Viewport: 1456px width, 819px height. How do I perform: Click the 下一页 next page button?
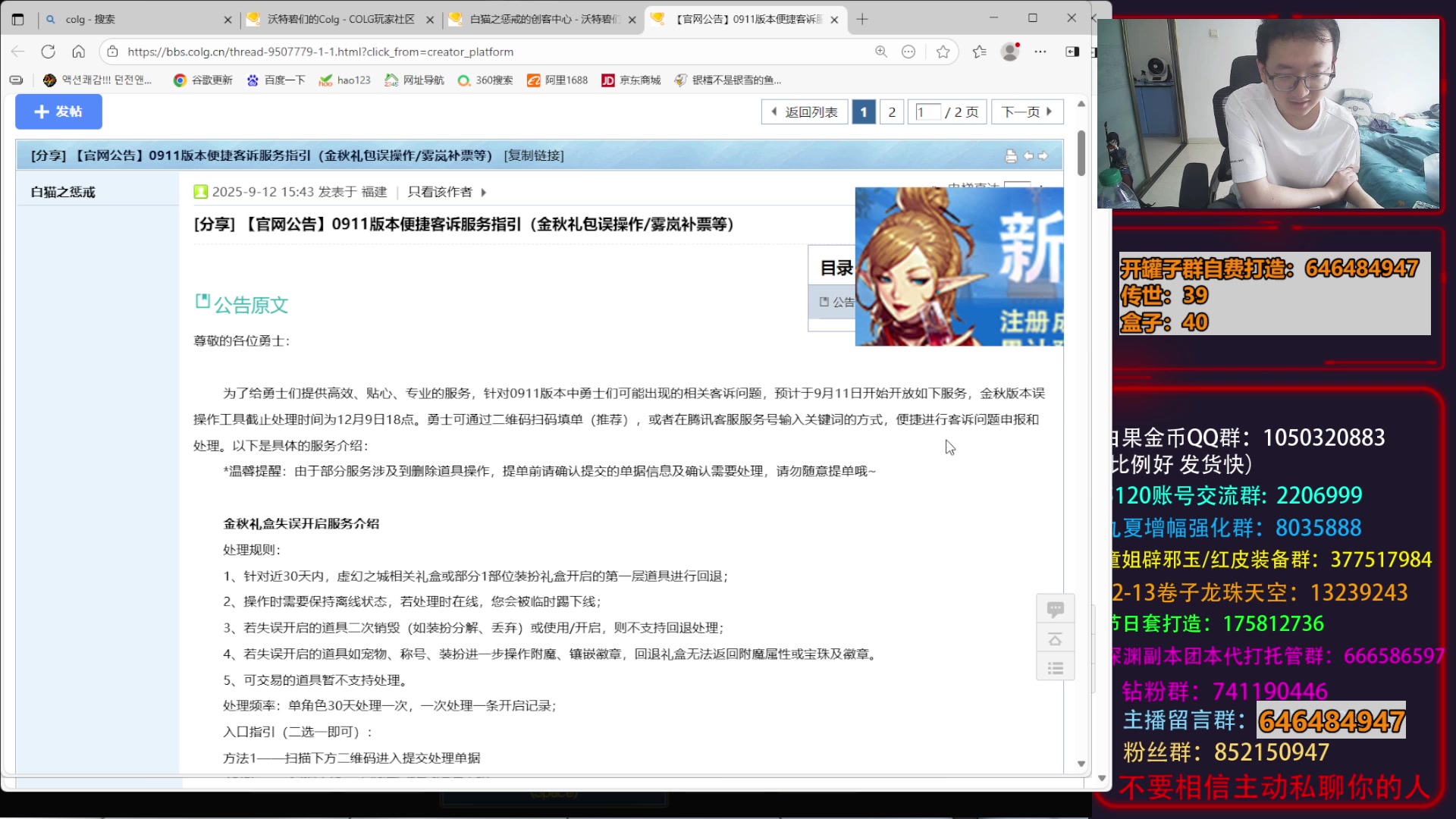tap(1027, 112)
